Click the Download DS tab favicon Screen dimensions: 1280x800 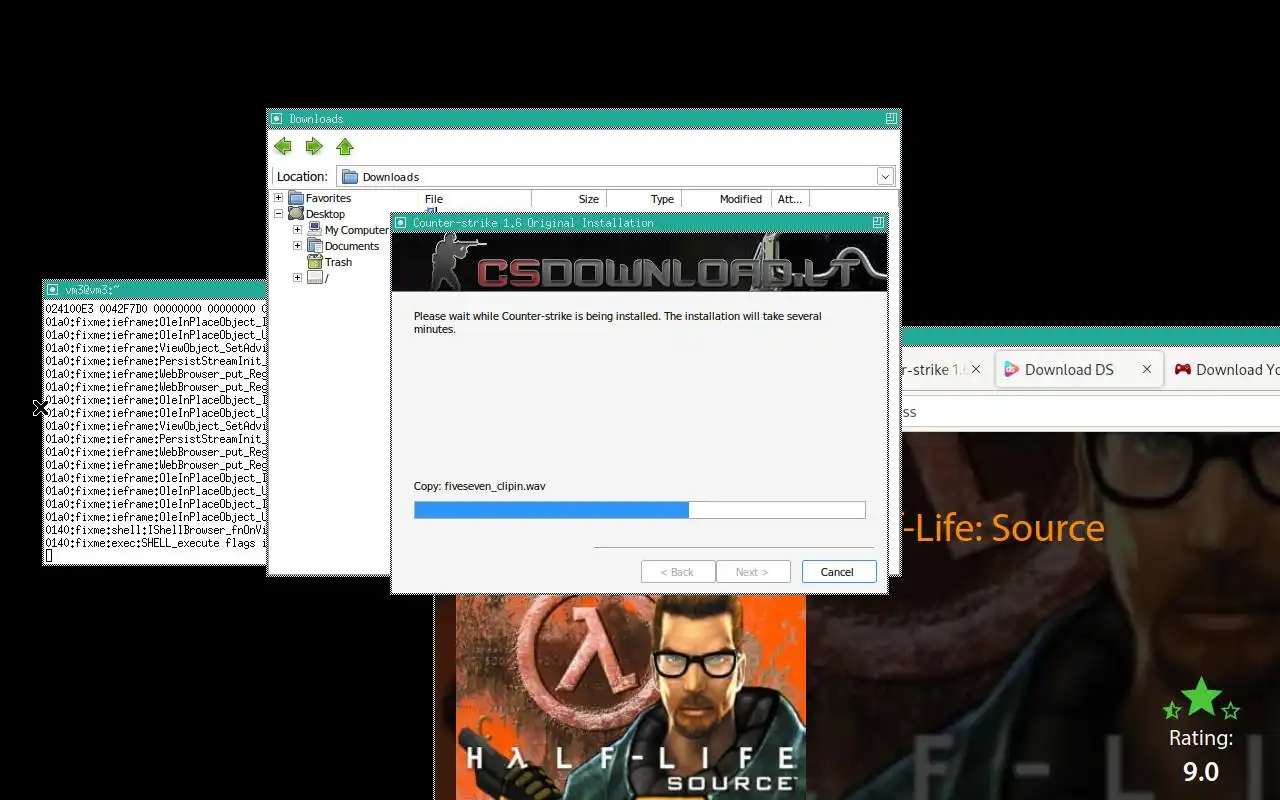(1011, 369)
